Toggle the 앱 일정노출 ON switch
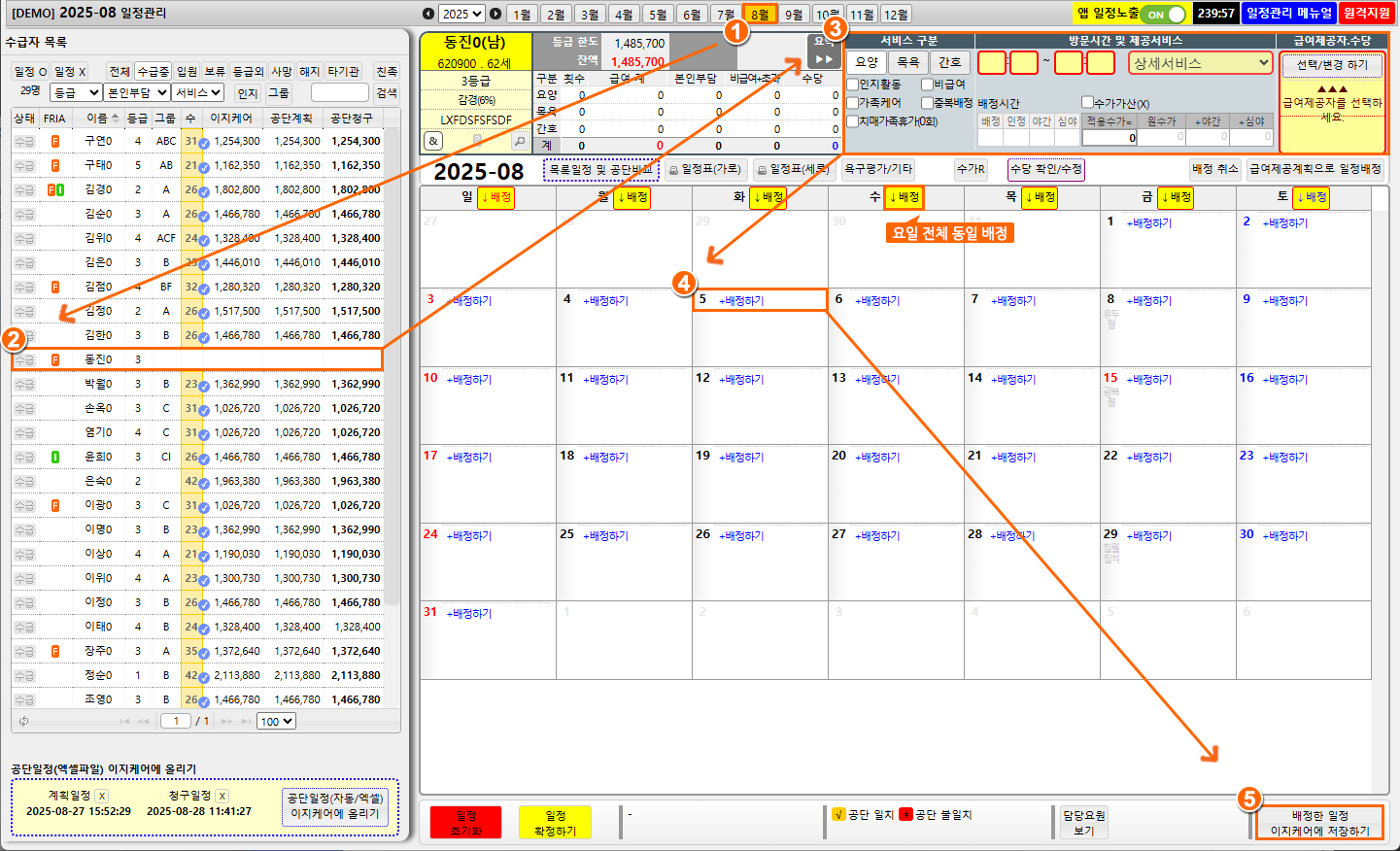Viewport: 1400px width, 851px height. (1164, 14)
